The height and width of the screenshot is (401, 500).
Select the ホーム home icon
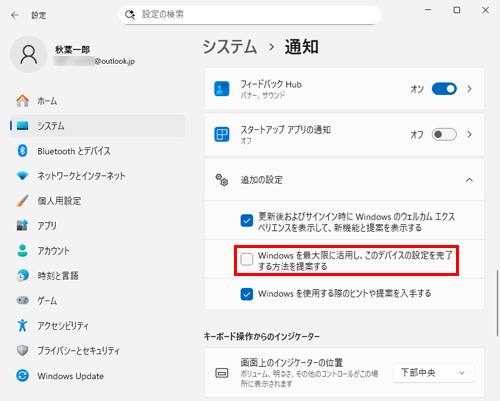(x=22, y=101)
